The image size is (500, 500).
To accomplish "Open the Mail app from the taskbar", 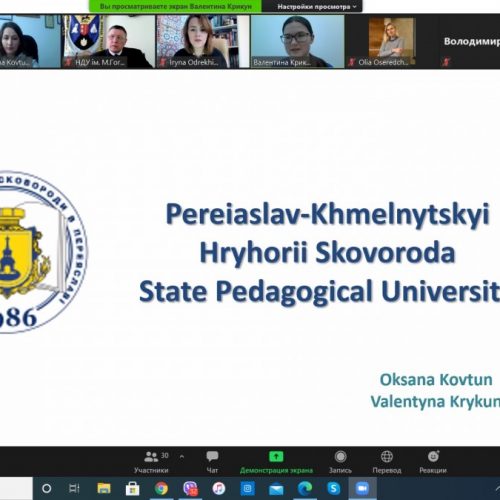I will [x=276, y=489].
